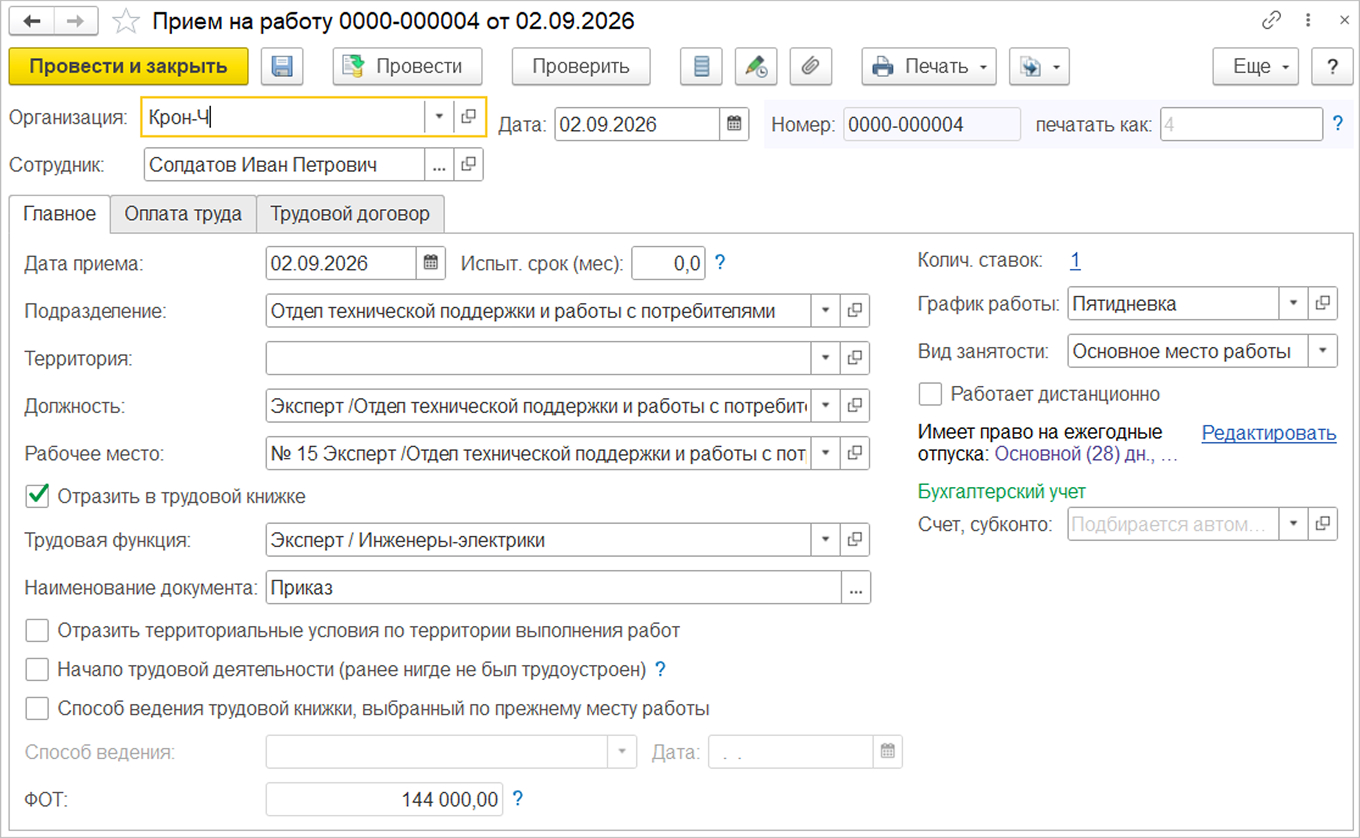Open help with the ? toolbar button
This screenshot has width=1360, height=838.
1332,67
